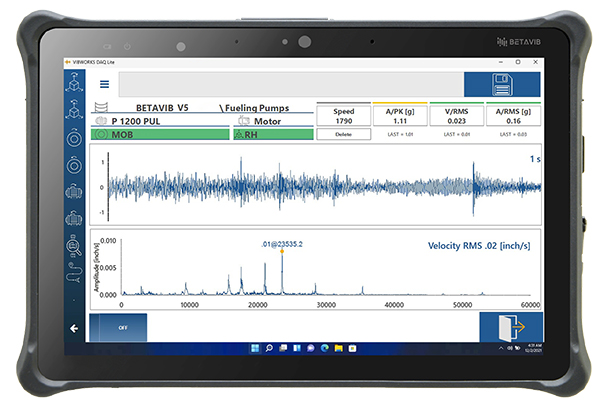Viewport: 600px width, 405px height.
Task: Select the RH direction row
Action: 273,134
